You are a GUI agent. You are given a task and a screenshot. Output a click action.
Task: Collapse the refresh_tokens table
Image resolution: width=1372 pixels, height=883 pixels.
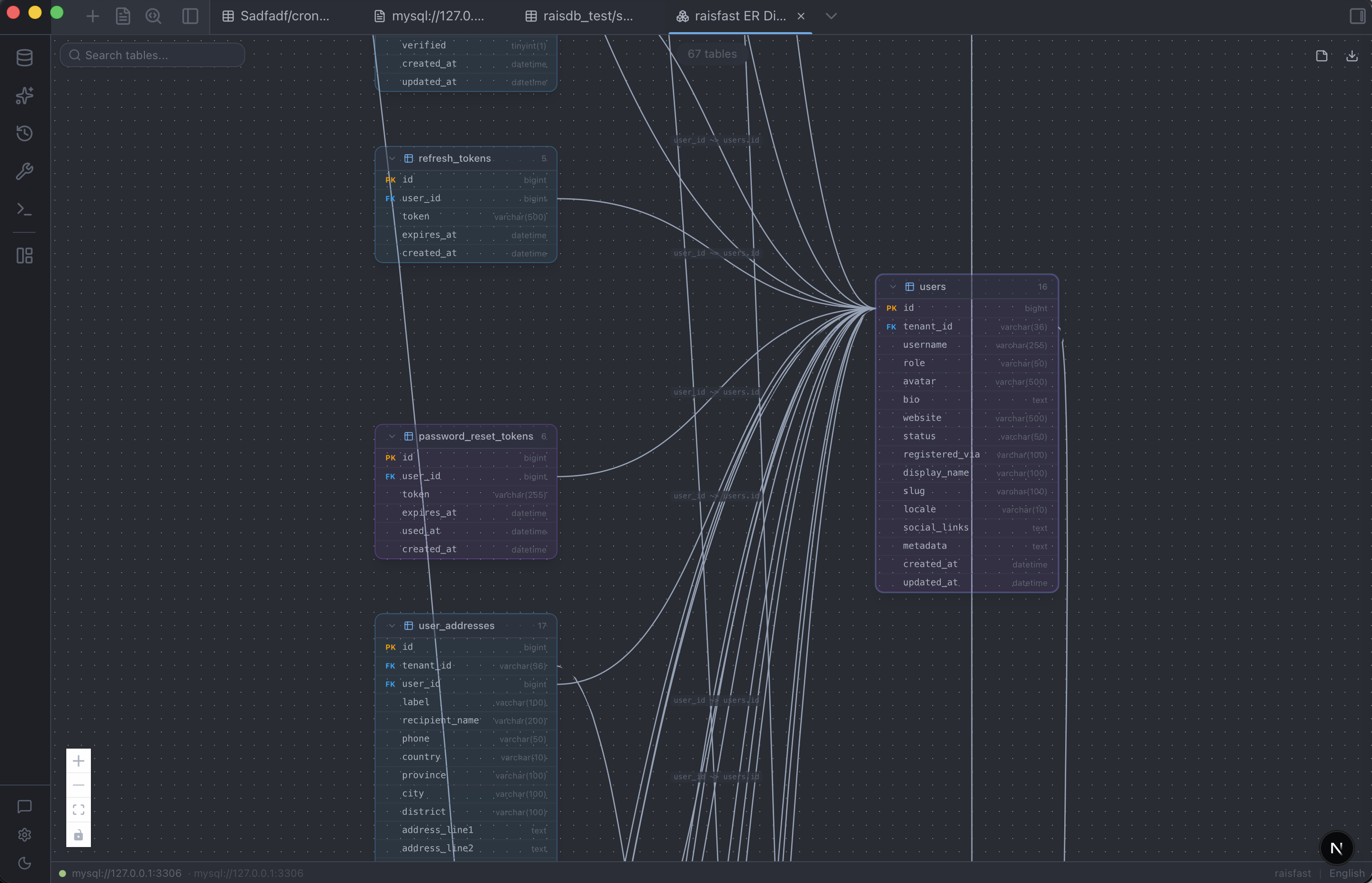tap(392, 158)
